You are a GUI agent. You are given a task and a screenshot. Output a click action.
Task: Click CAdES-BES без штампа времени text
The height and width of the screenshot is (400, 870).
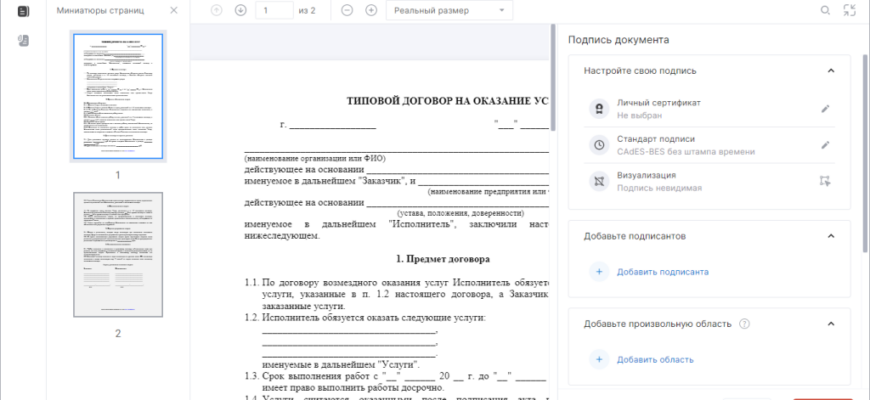coord(686,152)
